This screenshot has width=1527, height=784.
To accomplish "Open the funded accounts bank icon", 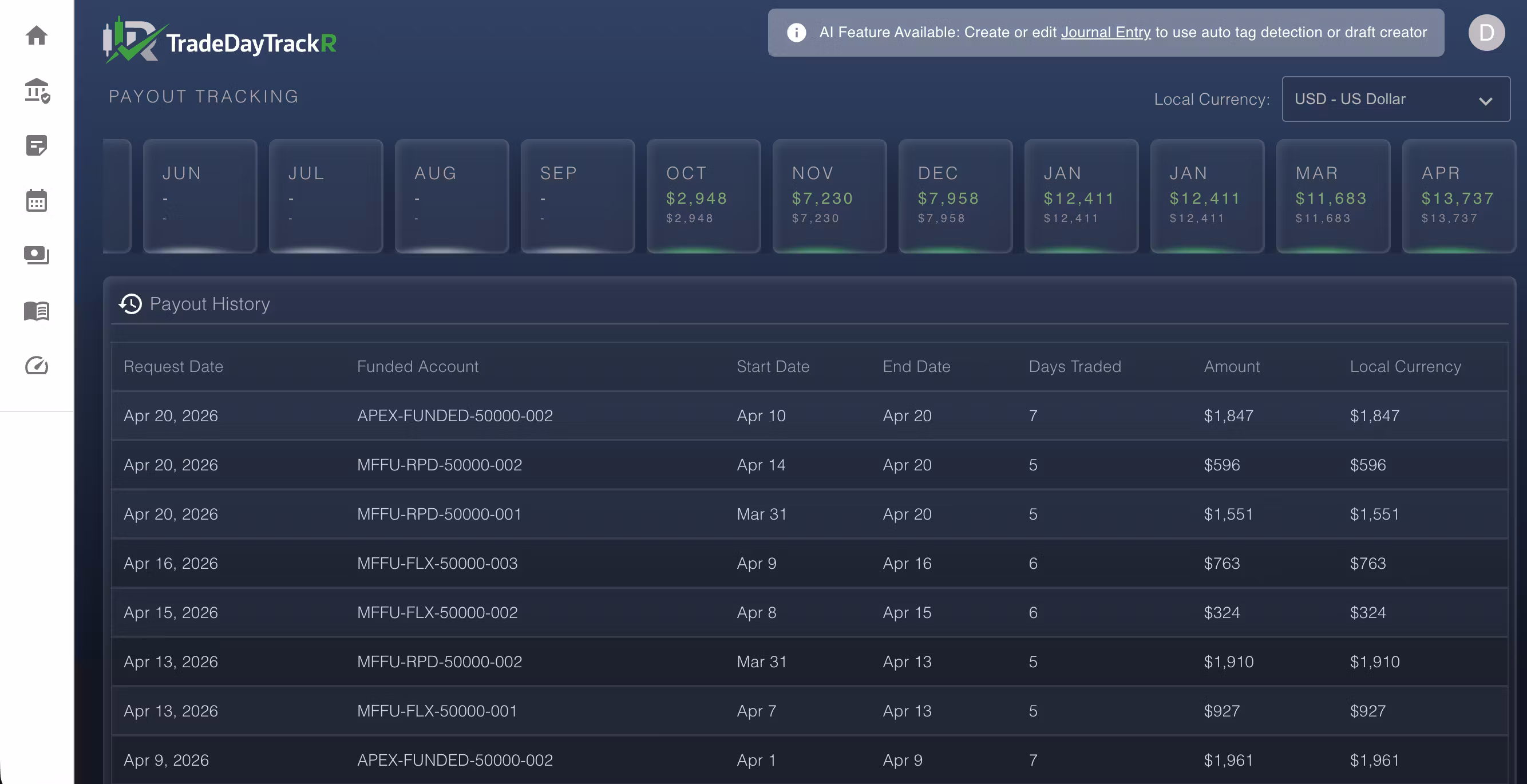I will (x=37, y=90).
